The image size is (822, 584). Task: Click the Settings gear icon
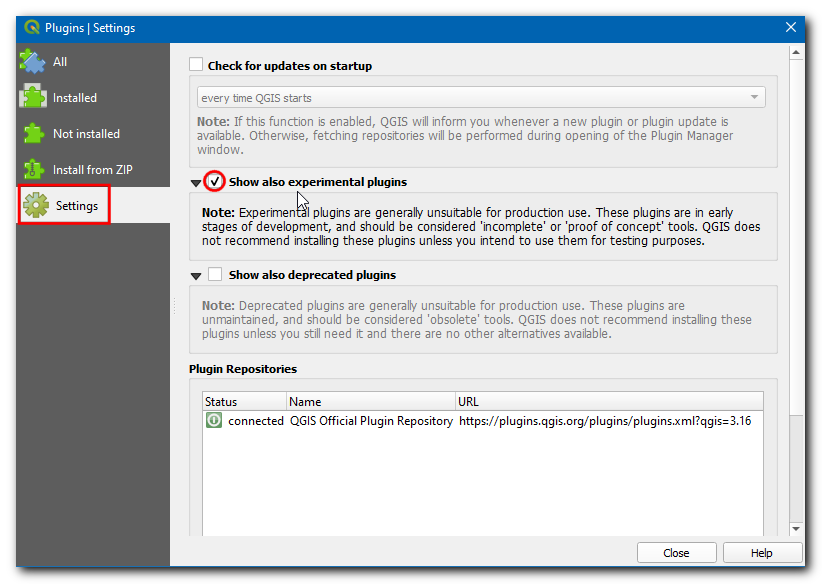coord(36,205)
